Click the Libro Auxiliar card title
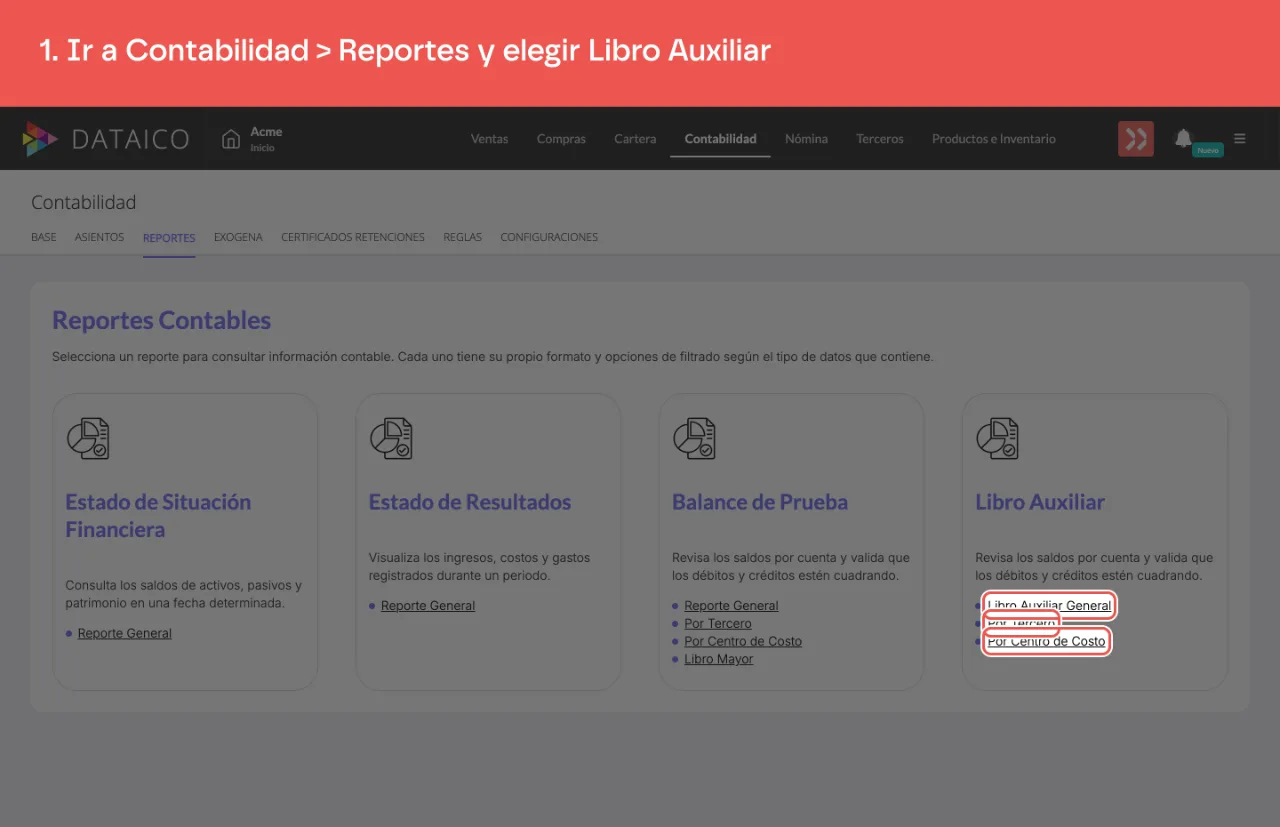Viewport: 1280px width, 827px height. click(1040, 502)
